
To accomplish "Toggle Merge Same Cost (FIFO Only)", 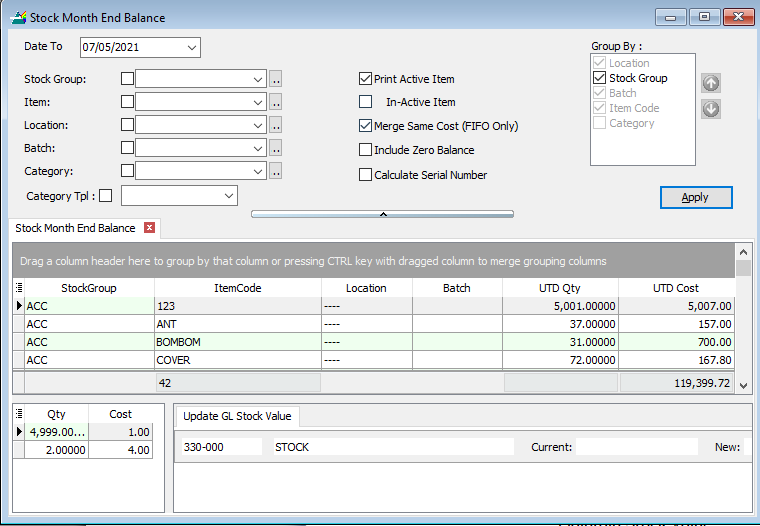I will pos(366,126).
